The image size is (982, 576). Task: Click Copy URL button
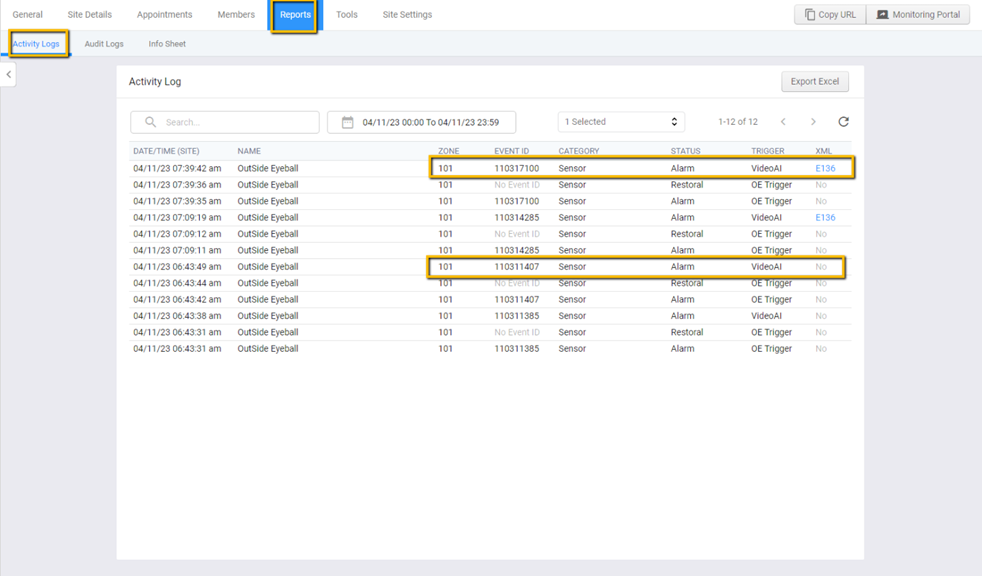point(830,14)
